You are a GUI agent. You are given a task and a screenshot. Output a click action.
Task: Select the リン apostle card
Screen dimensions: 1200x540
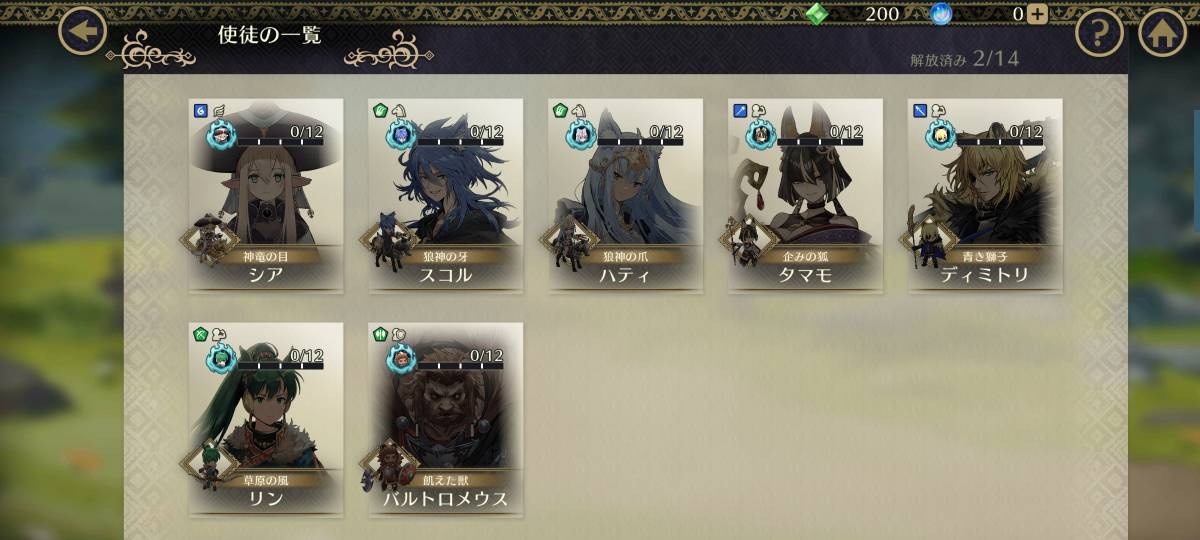point(266,419)
